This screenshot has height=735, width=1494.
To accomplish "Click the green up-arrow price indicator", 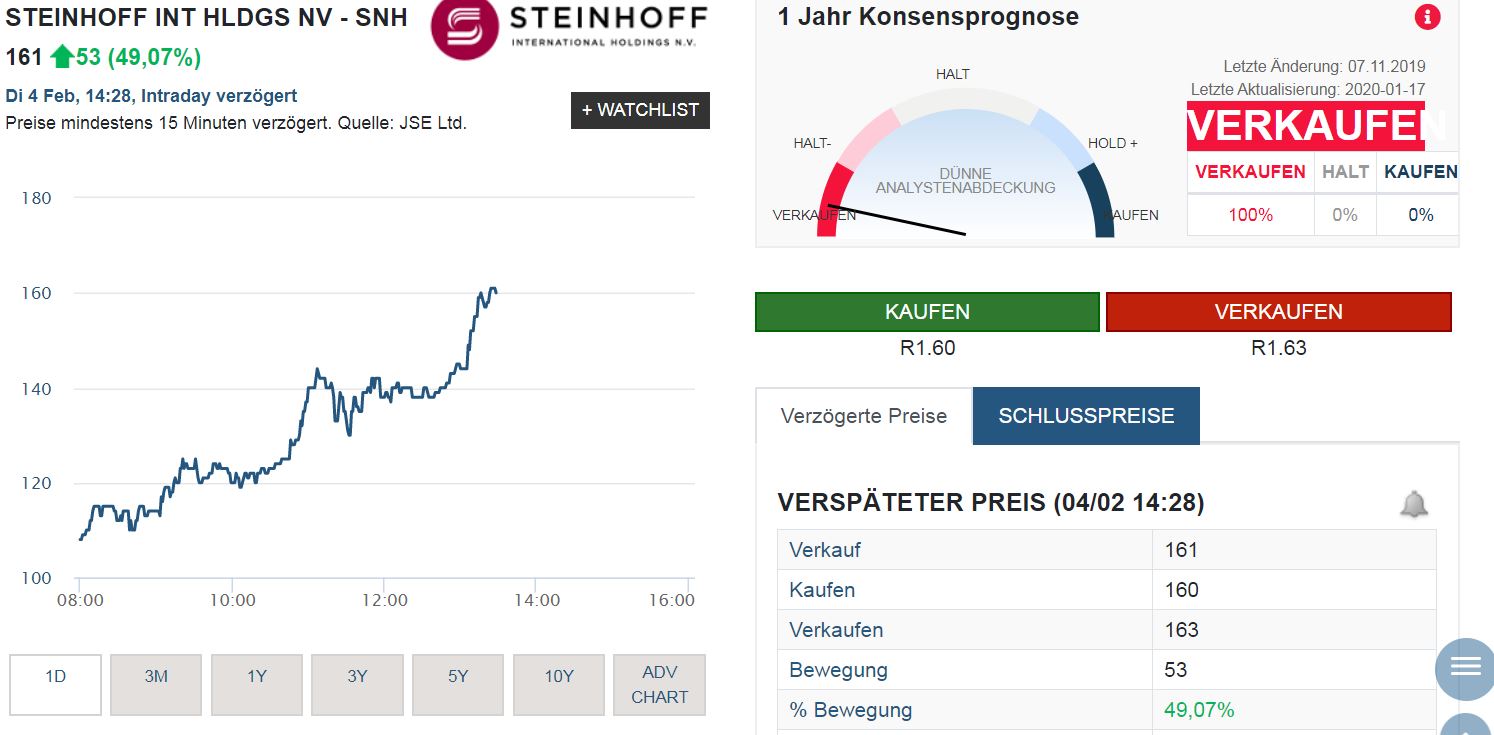I will click(x=61, y=57).
